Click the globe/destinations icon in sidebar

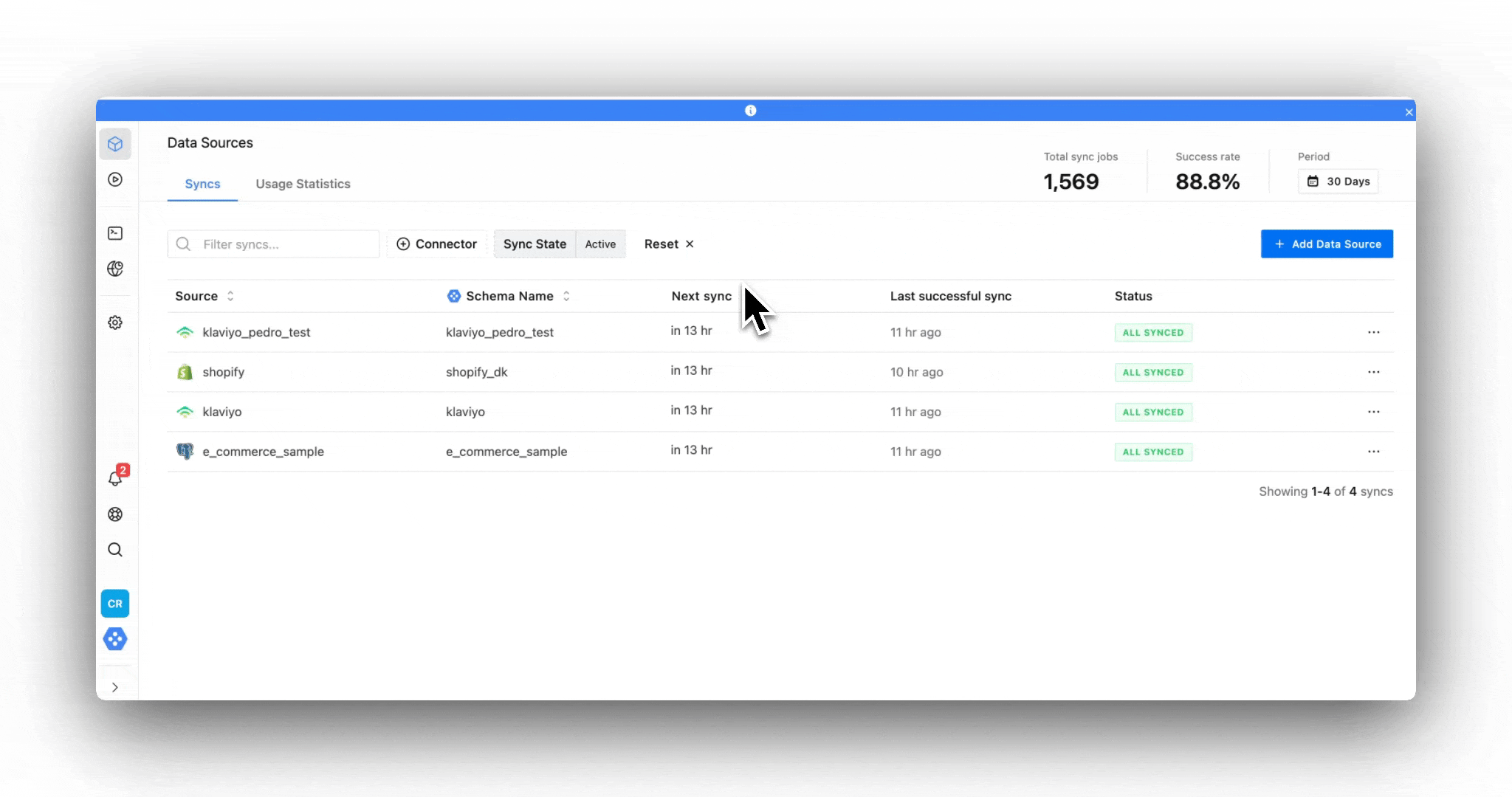[x=115, y=269]
